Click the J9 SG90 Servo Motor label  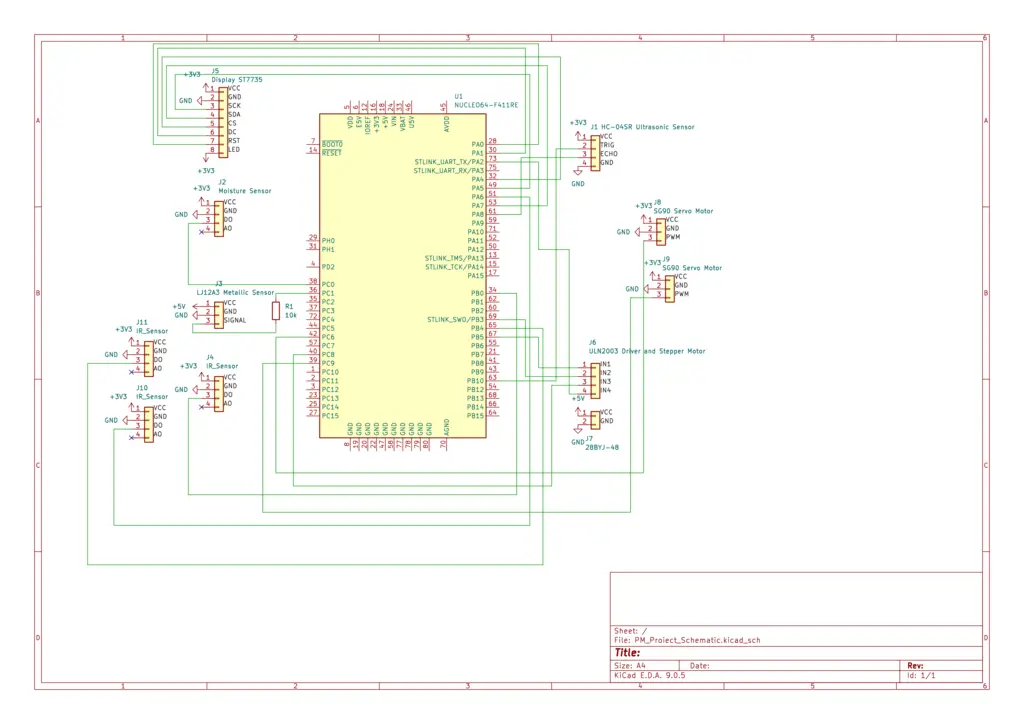point(692,268)
